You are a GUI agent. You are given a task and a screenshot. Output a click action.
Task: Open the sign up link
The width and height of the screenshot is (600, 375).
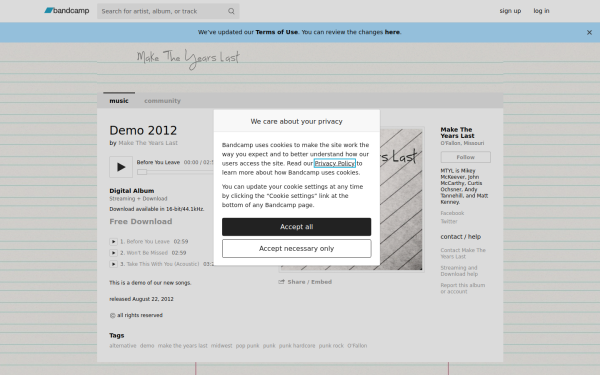pyautogui.click(x=510, y=11)
